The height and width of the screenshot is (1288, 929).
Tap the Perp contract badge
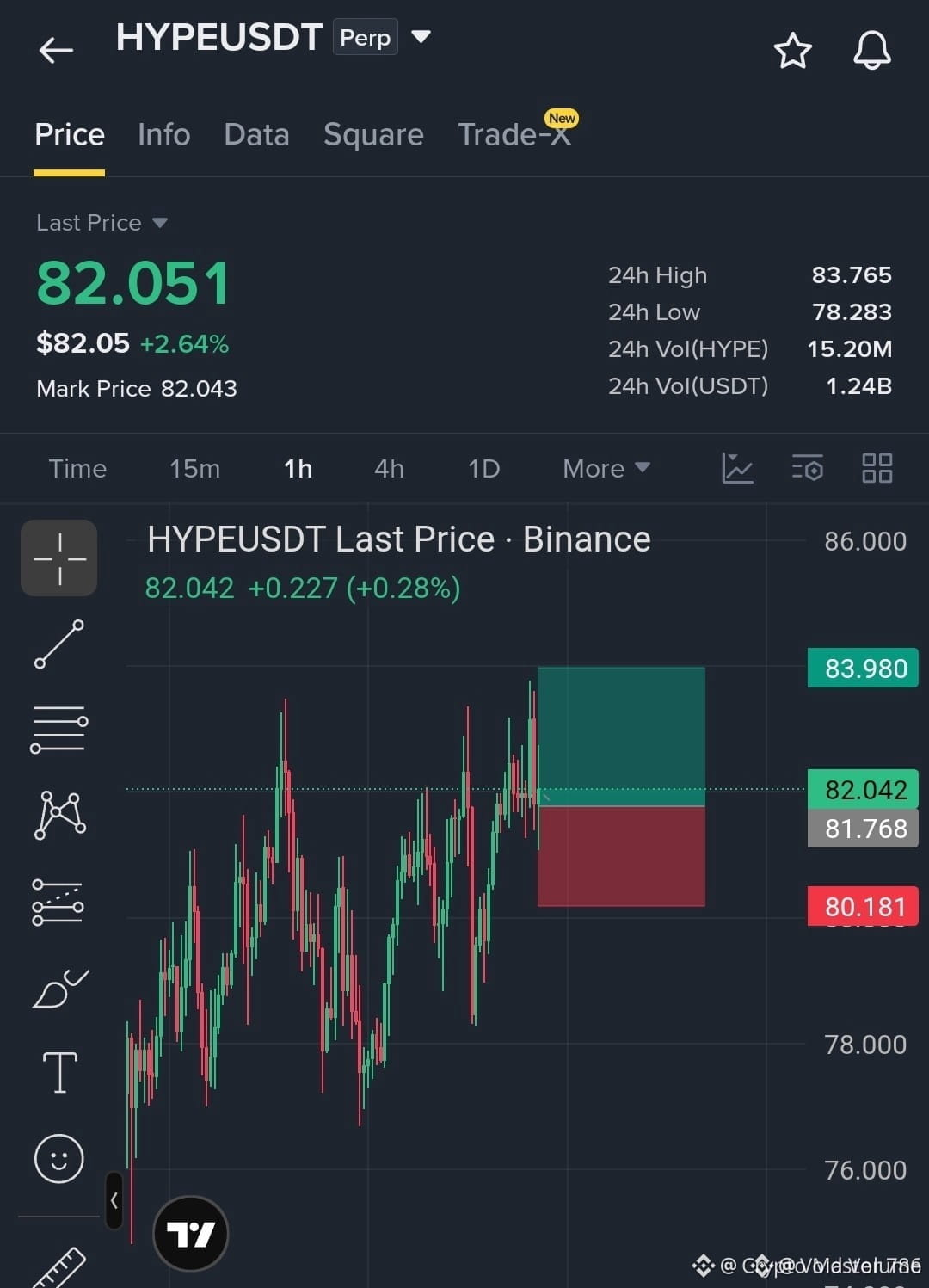(366, 37)
